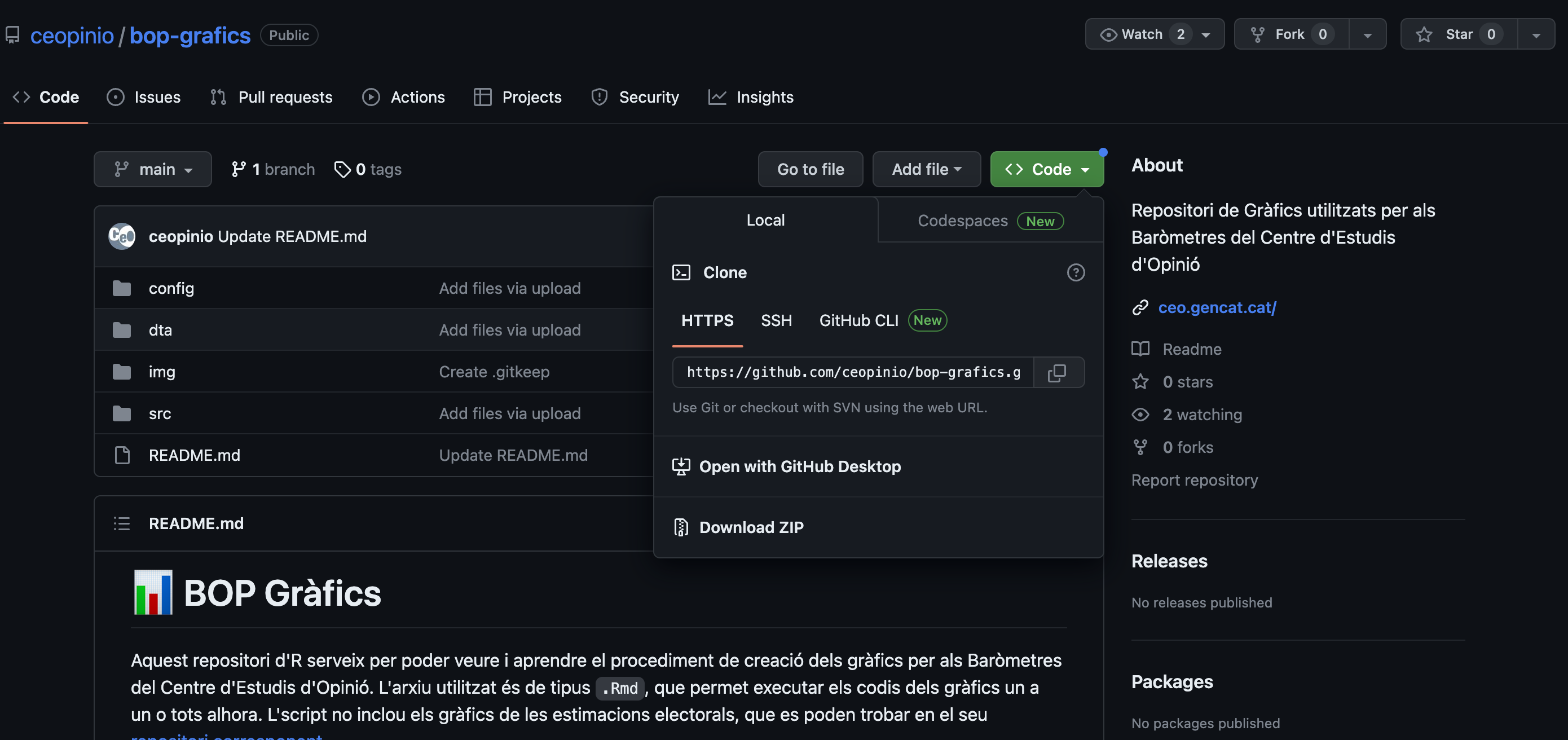Expand the Fork options dropdown arrow
Viewport: 1568px width, 740px height.
1367,35
